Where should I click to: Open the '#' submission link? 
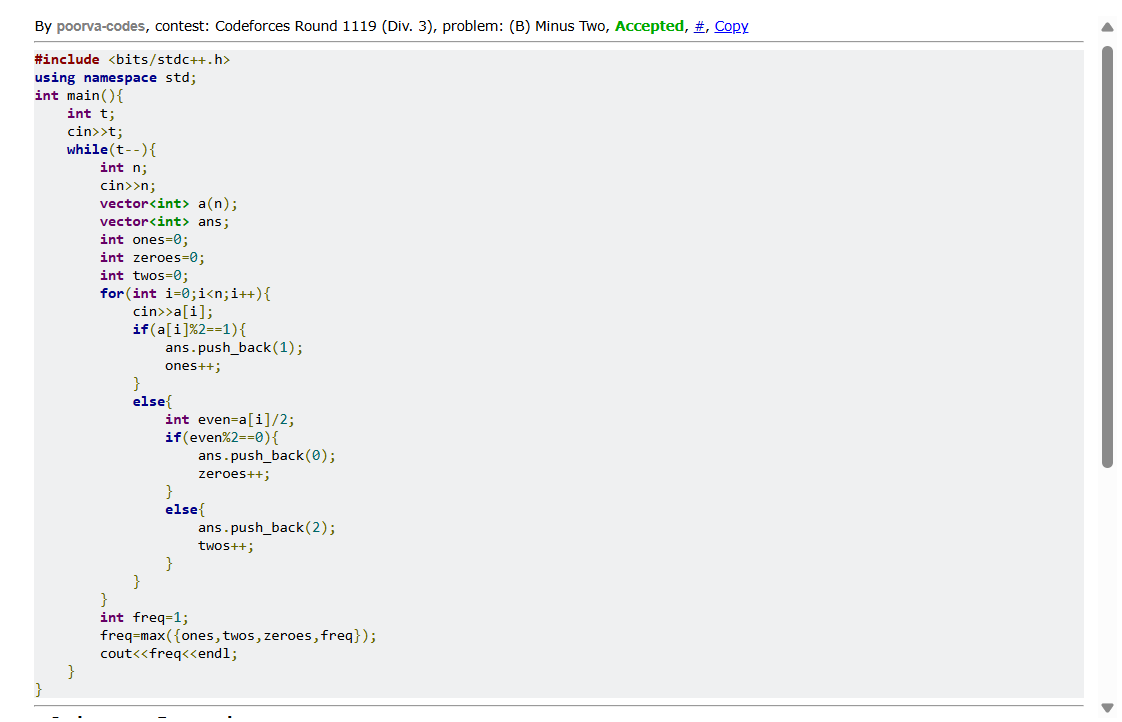(x=699, y=26)
